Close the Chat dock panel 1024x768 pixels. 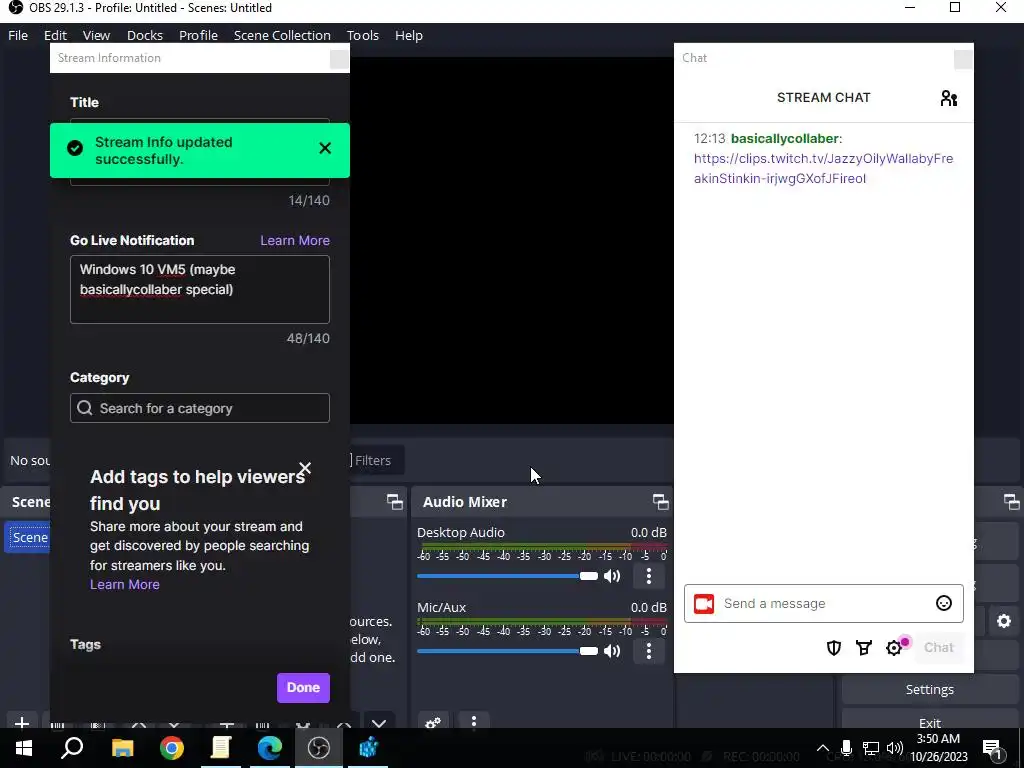(x=963, y=59)
